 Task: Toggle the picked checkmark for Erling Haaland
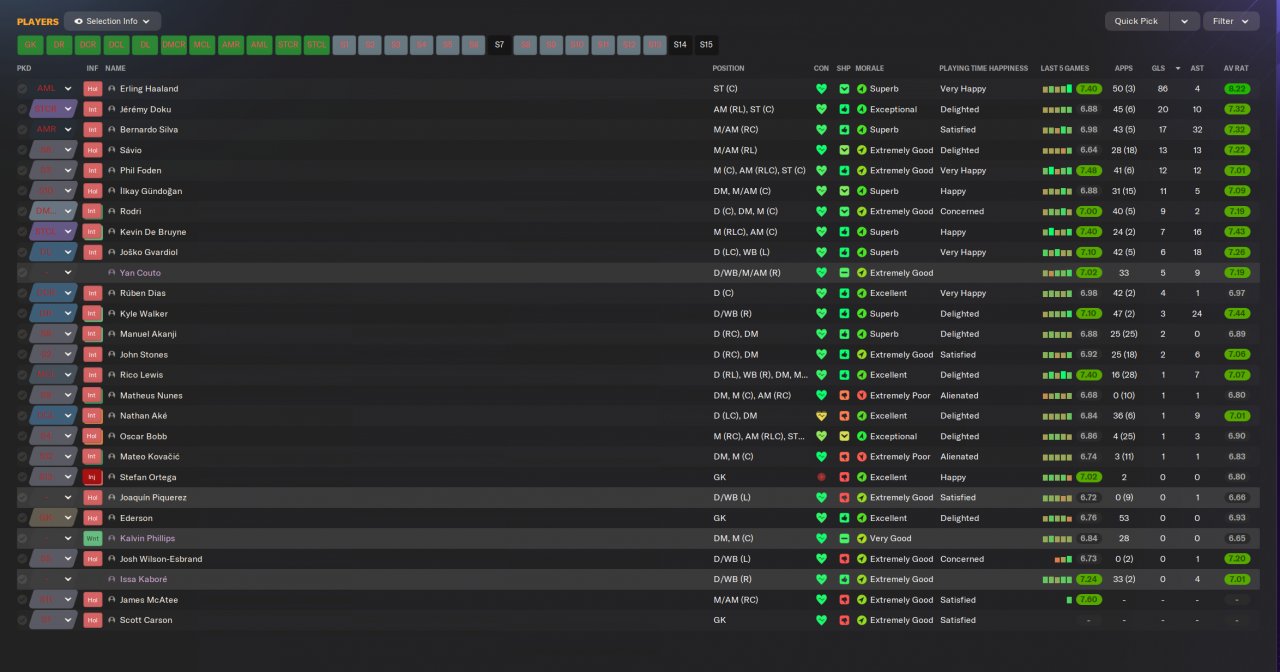22,89
